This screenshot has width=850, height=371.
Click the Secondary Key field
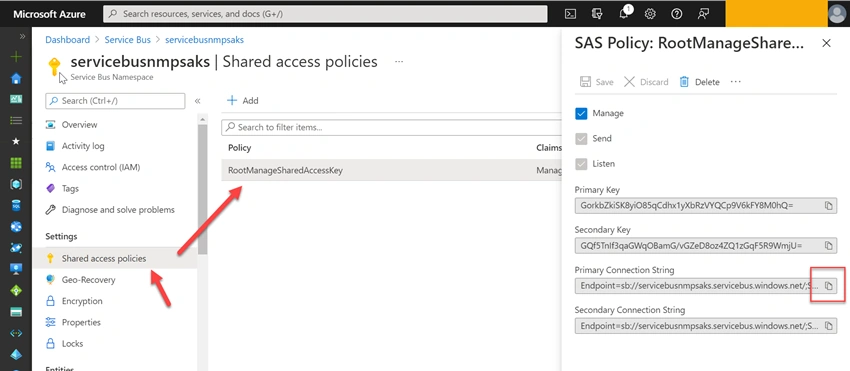tap(706, 246)
